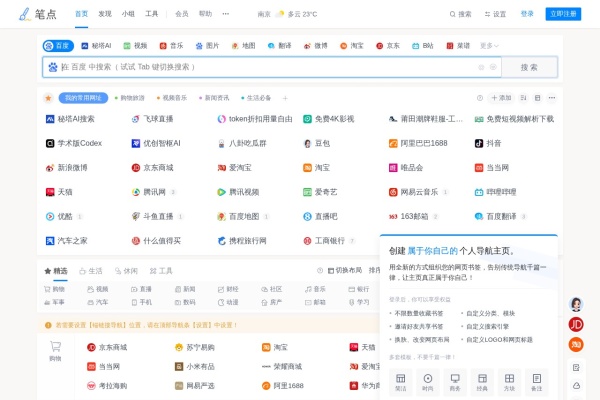600x400 pixels.
Task: Click the bookmark layout view icon
Action: point(538,98)
